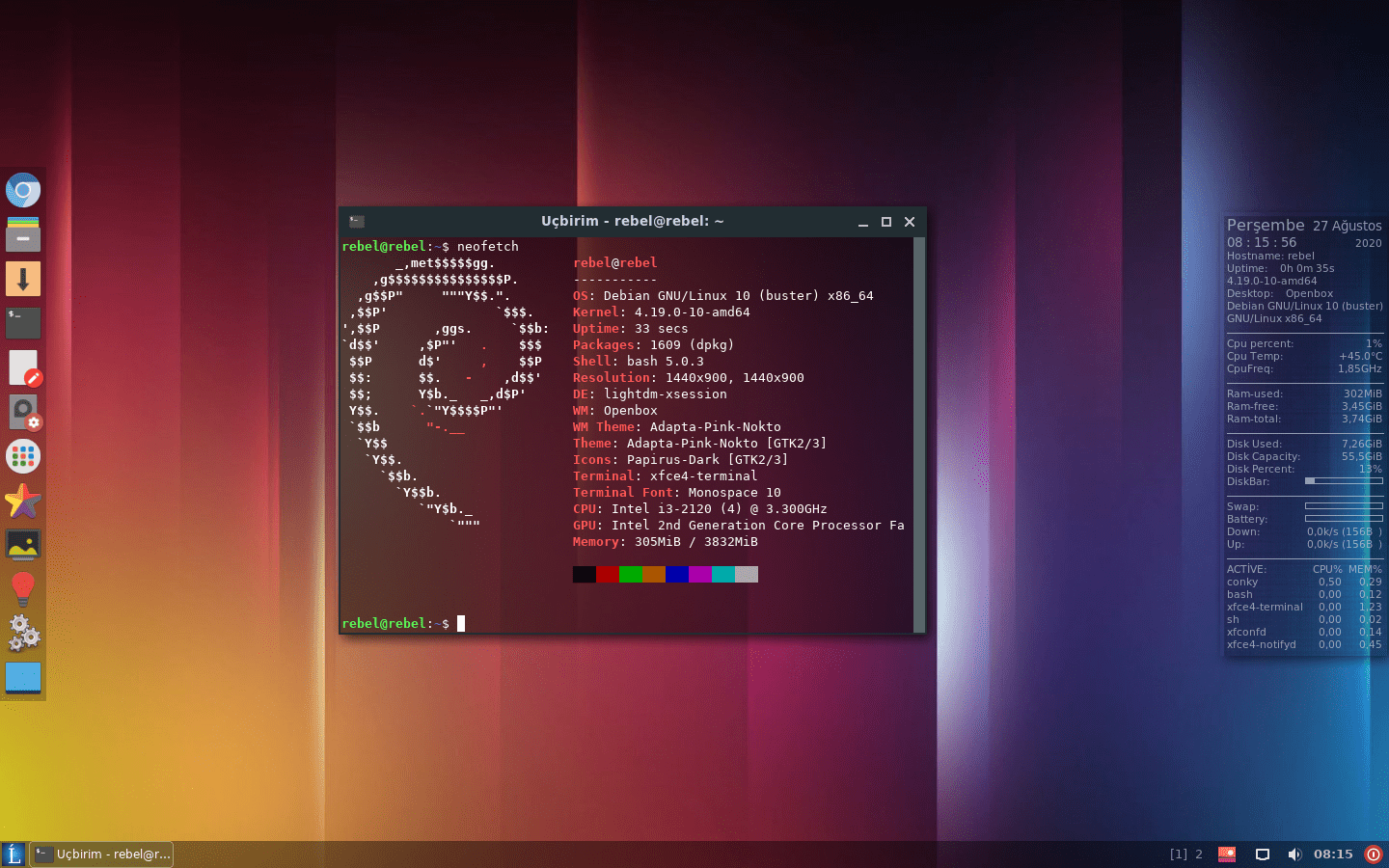Click the blue desktop icon in dock

23,677
